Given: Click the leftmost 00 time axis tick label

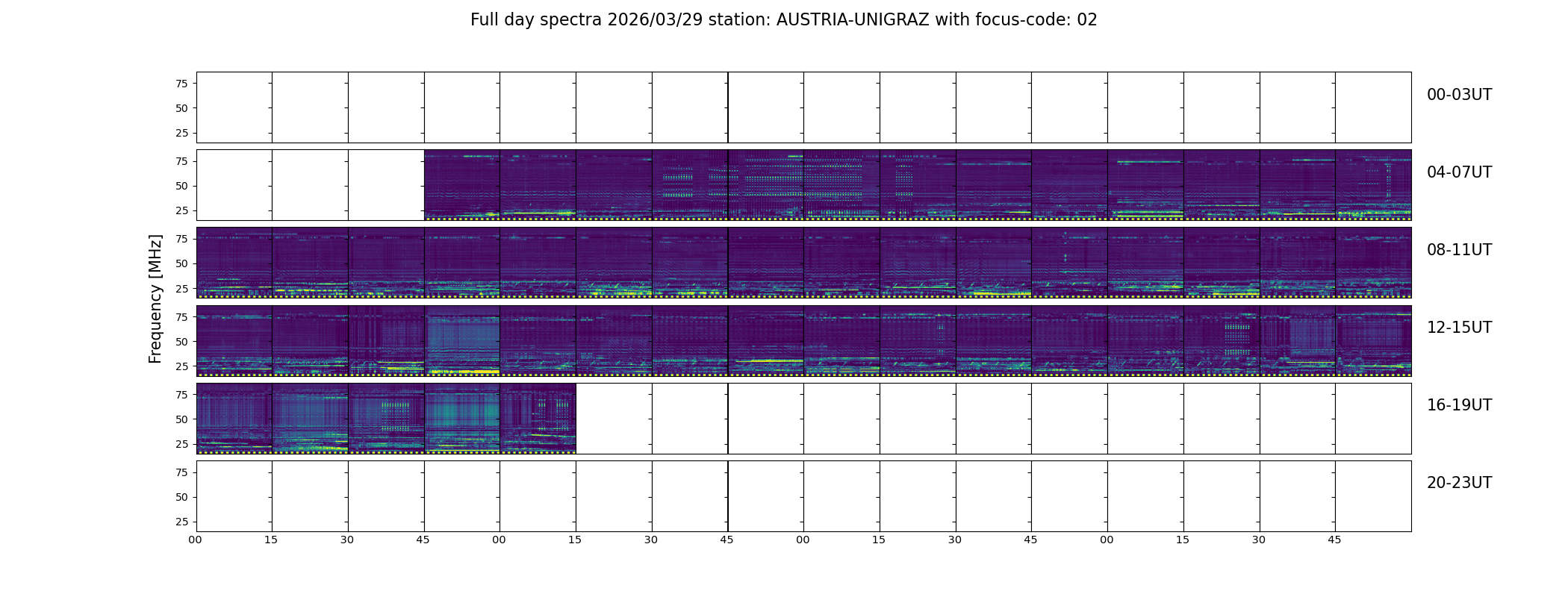Looking at the screenshot, I should (x=196, y=540).
